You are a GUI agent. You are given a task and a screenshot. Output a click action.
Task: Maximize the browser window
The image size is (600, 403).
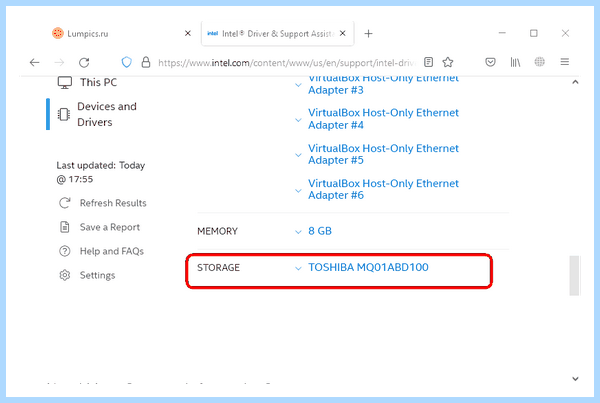533,33
